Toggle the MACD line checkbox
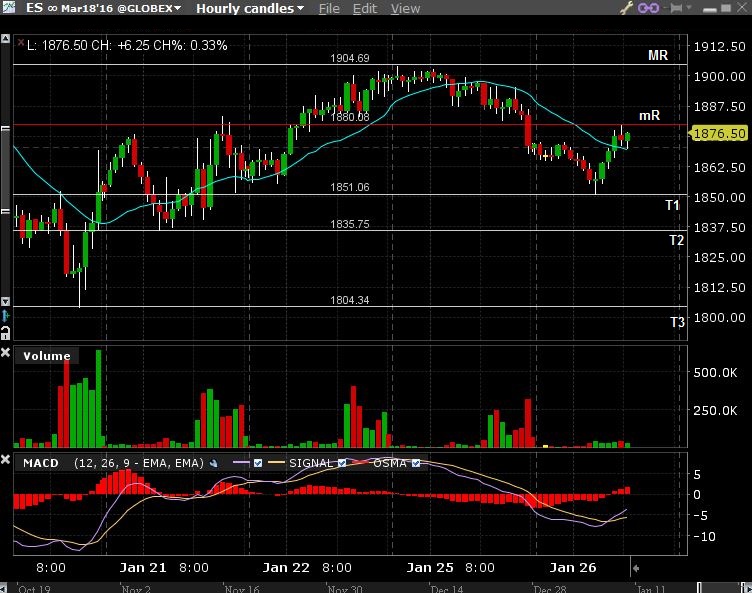The image size is (752, 593). tap(259, 463)
